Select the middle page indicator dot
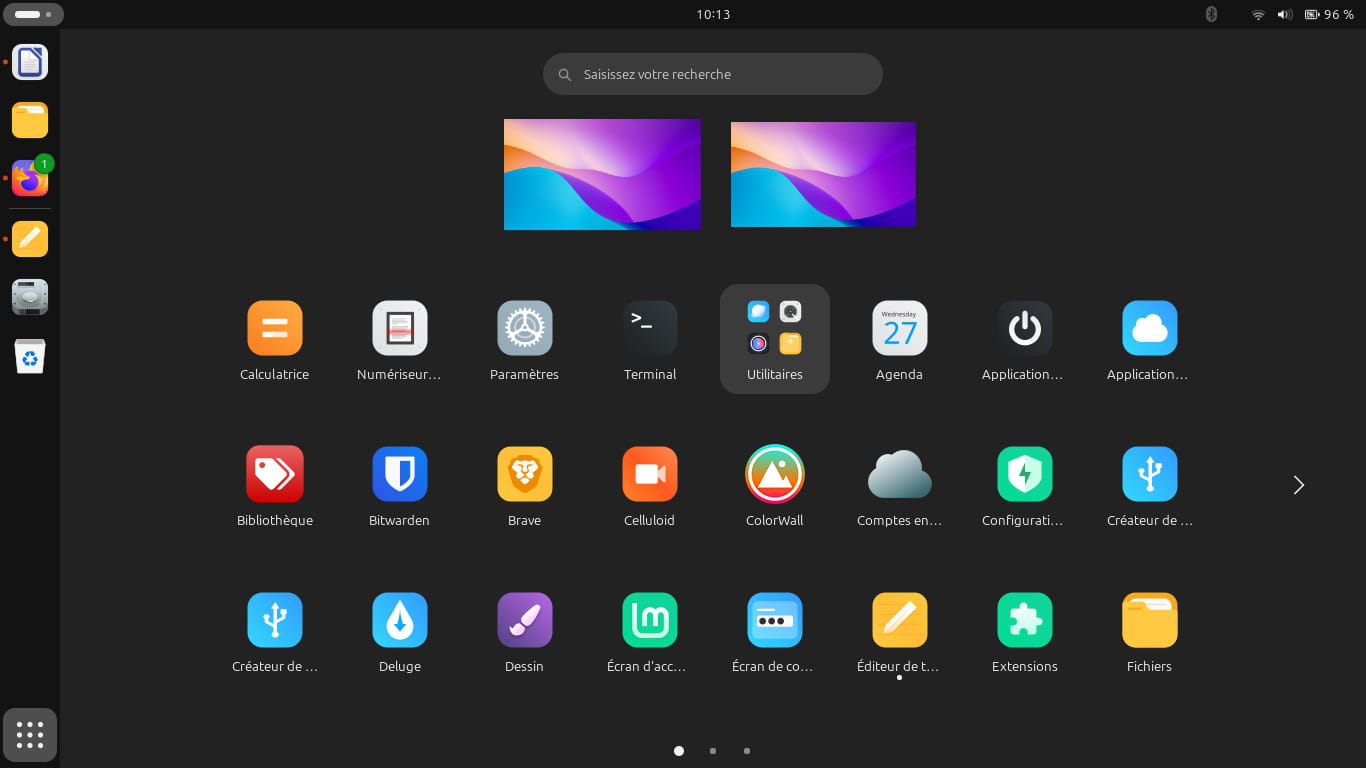Screen dimensions: 1366x768 [x=713, y=751]
